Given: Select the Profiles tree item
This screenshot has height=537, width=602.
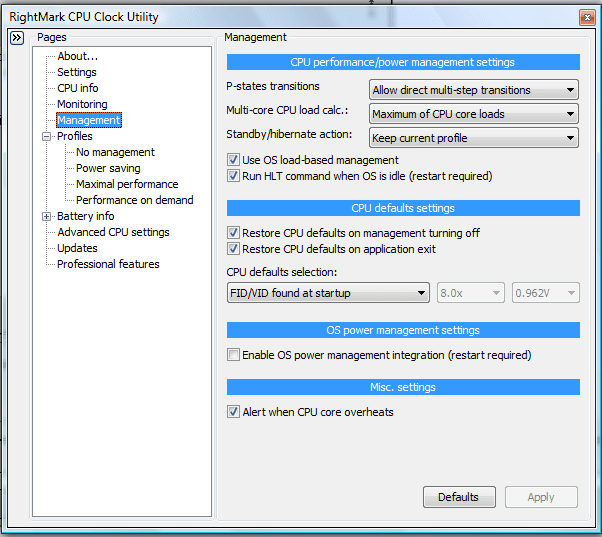Looking at the screenshot, I should (x=74, y=136).
